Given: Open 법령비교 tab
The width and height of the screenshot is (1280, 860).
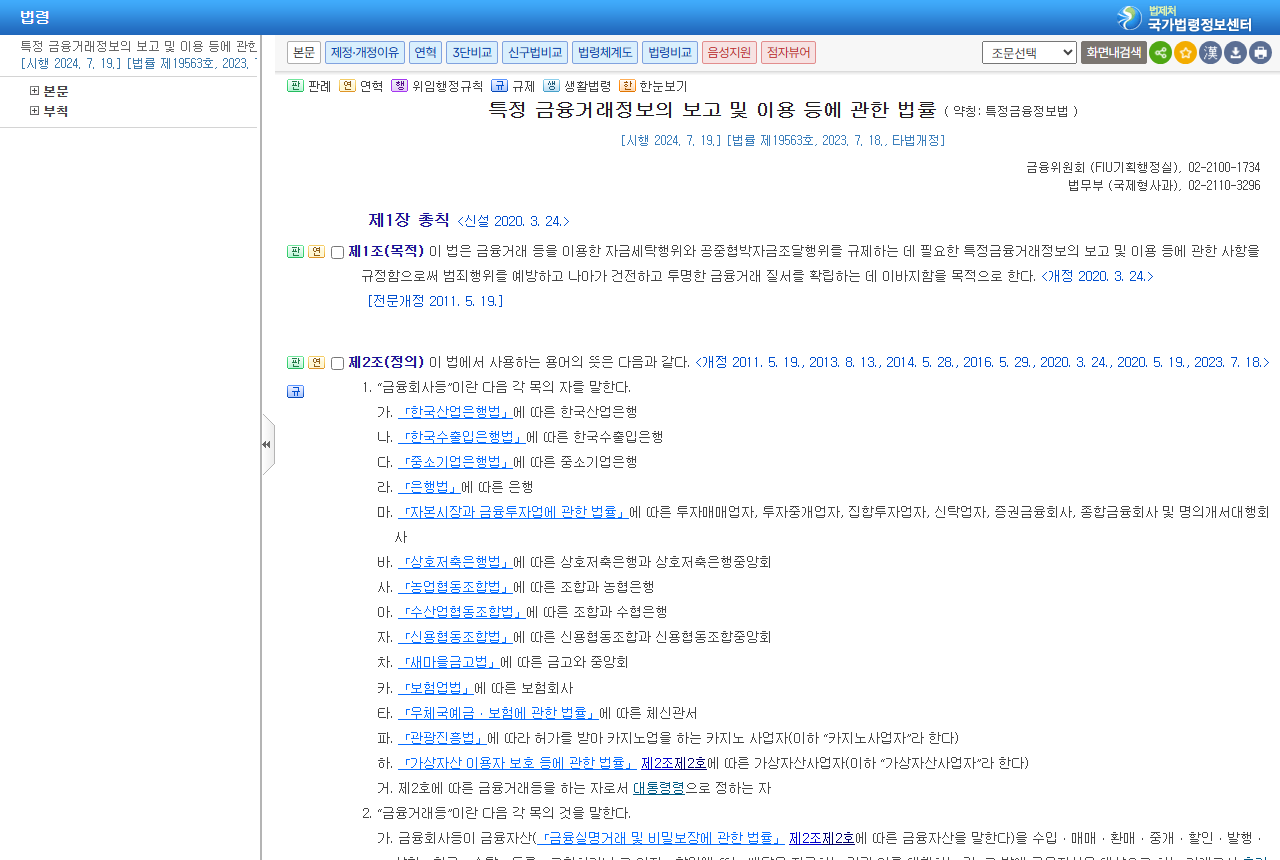Looking at the screenshot, I should point(670,52).
